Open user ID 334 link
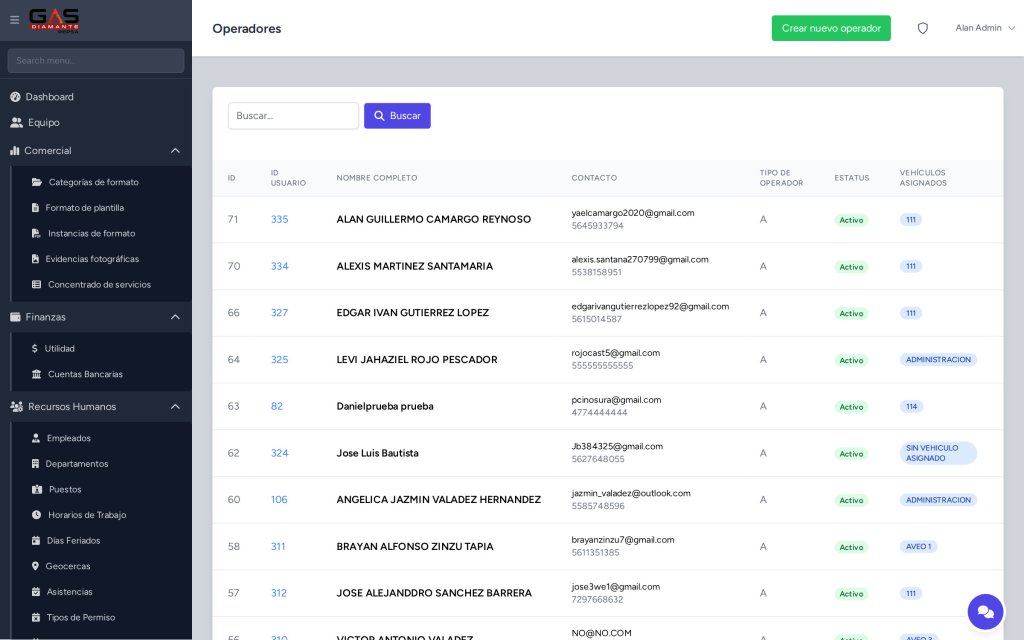The height and width of the screenshot is (640, 1024). (x=280, y=266)
